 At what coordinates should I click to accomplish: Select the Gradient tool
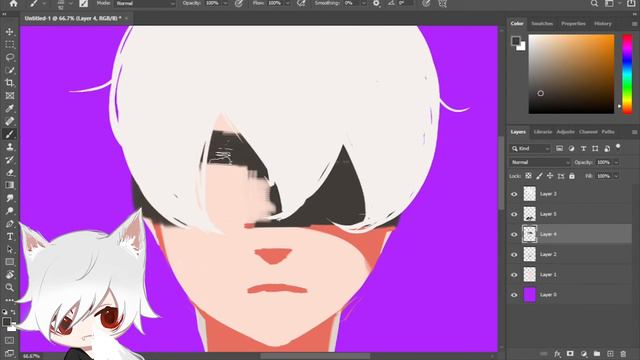click(10, 185)
